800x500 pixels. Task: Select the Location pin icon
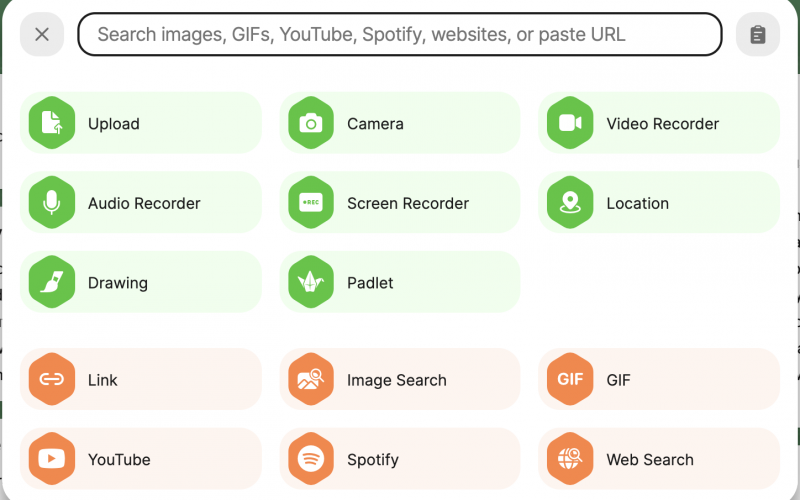[x=570, y=203]
